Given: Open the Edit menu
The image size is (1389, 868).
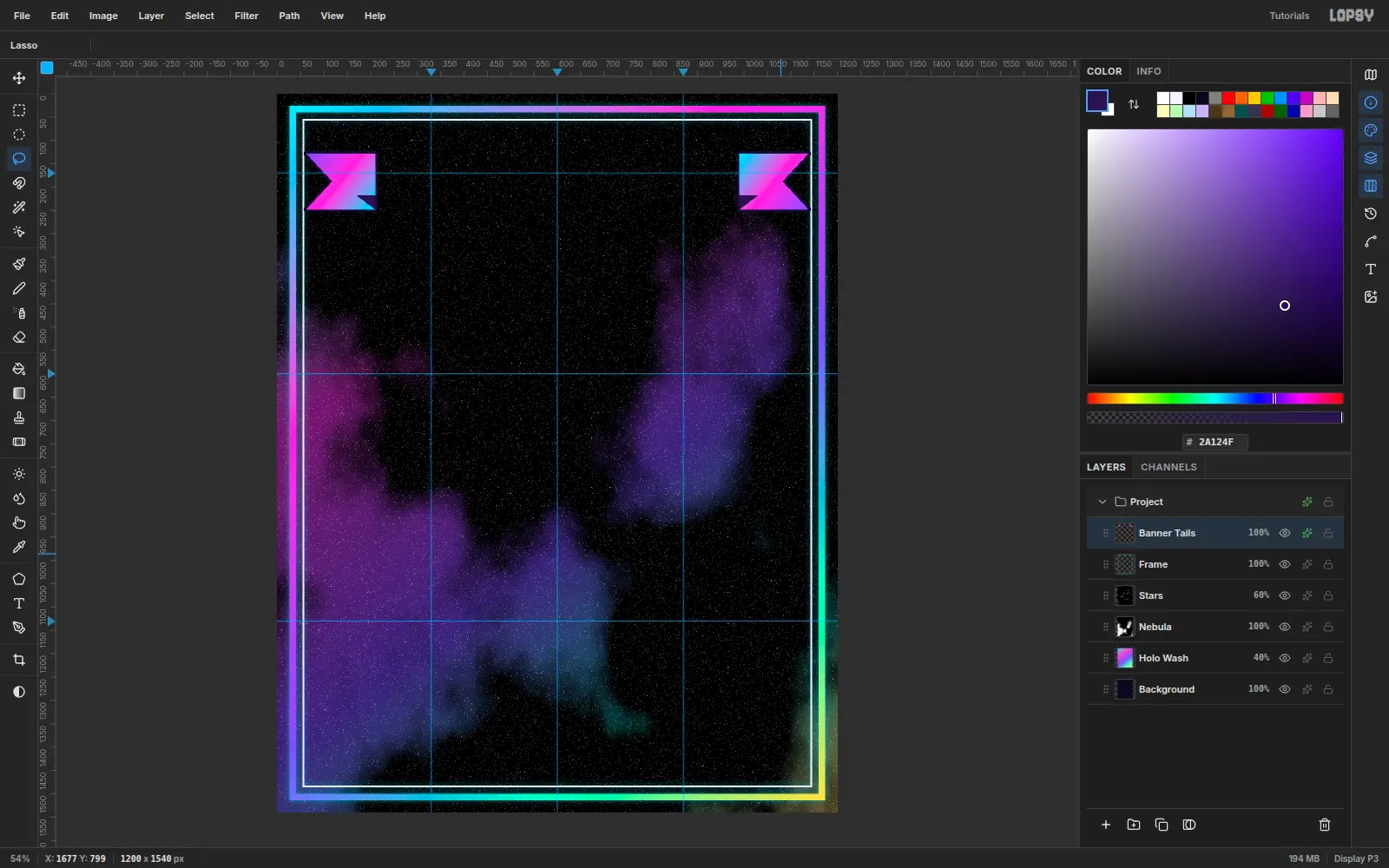Looking at the screenshot, I should click(60, 16).
